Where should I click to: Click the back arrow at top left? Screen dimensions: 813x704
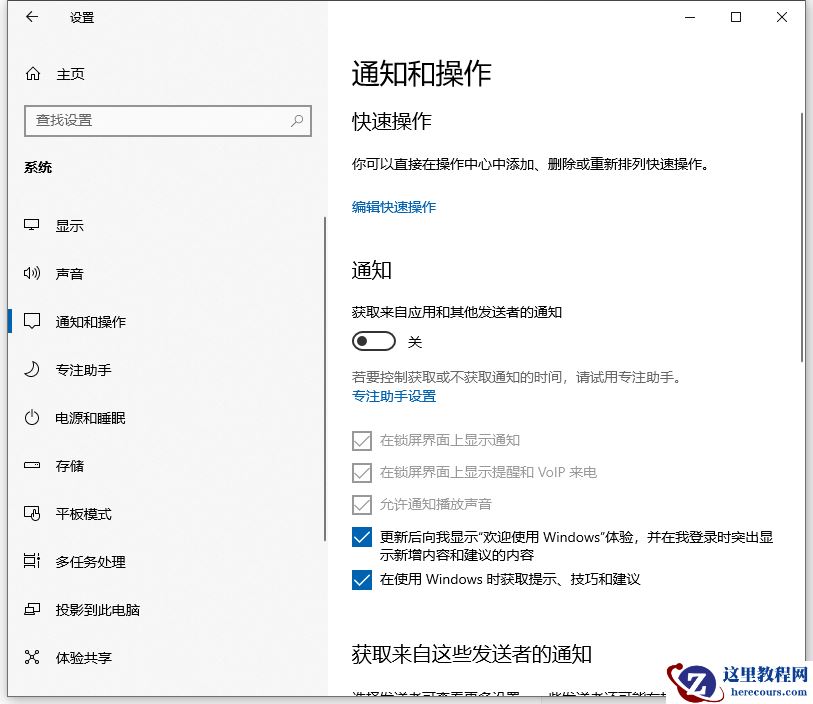[29, 16]
